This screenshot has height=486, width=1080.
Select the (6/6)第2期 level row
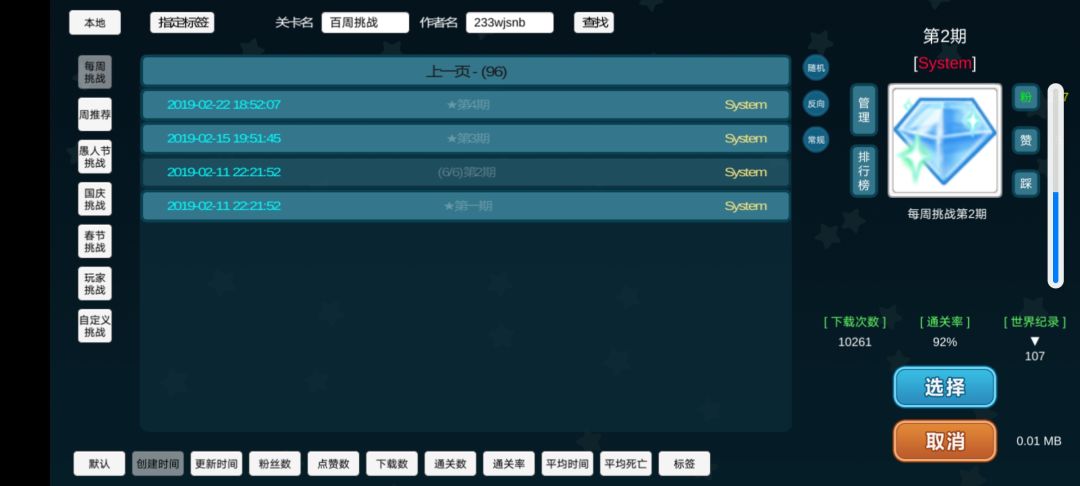pos(466,172)
